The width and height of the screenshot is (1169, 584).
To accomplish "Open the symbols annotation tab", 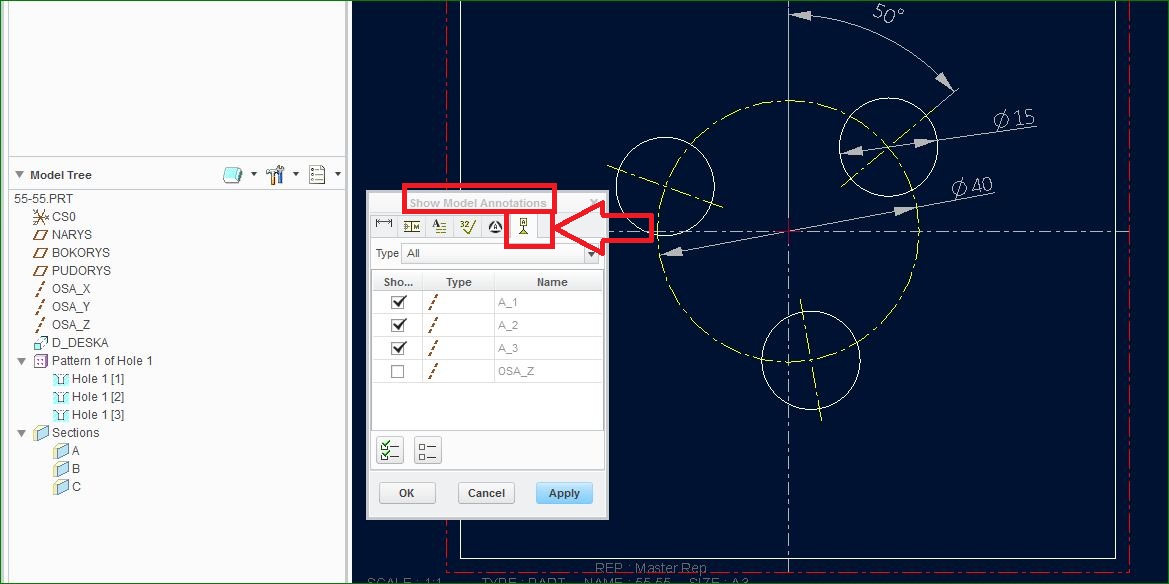I will (x=494, y=226).
